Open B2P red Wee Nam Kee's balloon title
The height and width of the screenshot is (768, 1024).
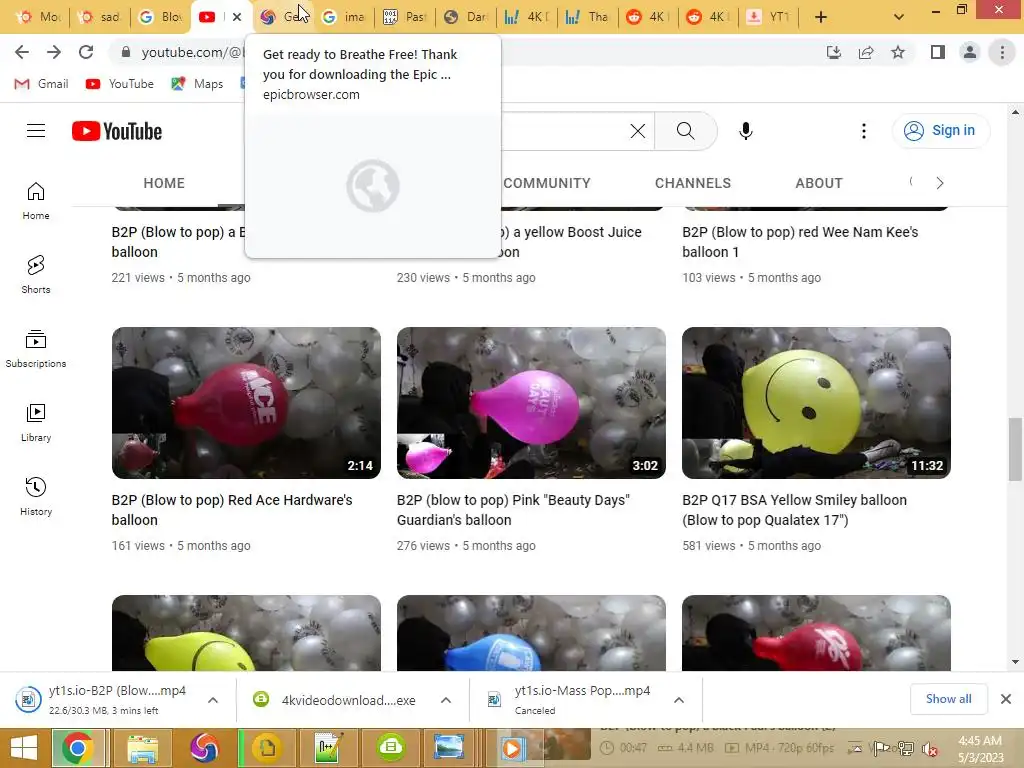[800, 242]
